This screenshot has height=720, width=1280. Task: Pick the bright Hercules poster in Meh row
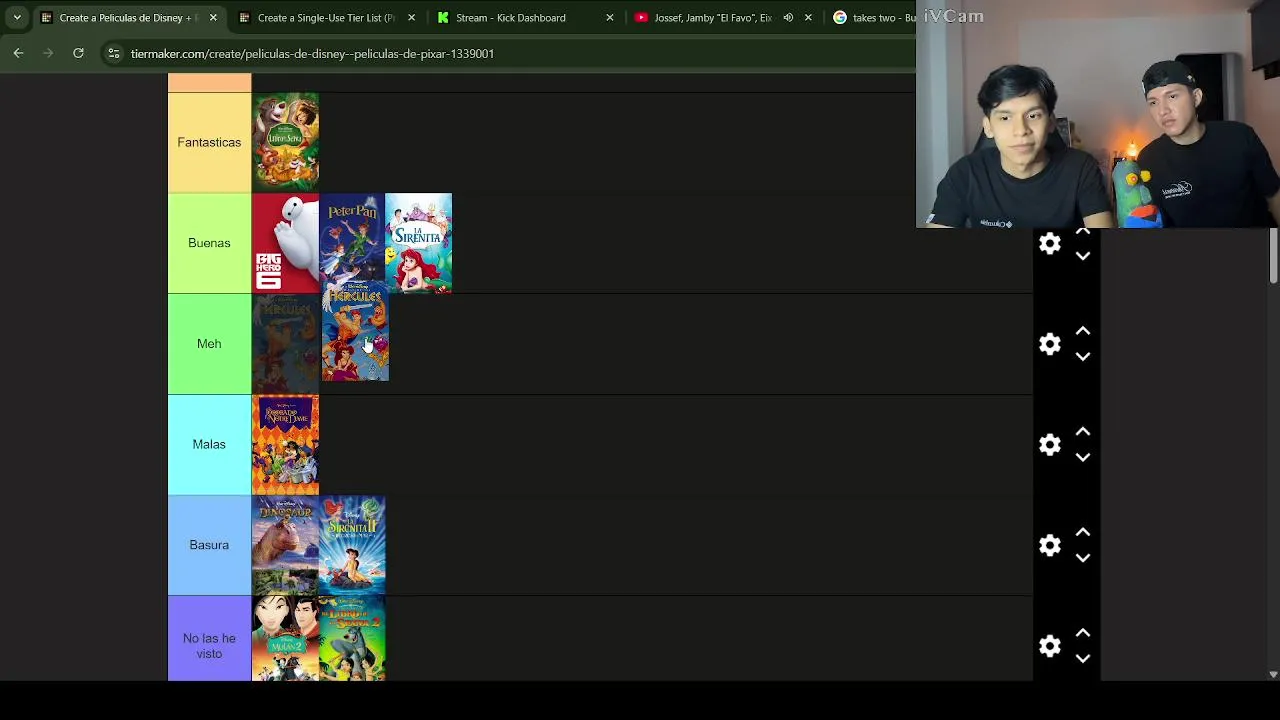(355, 333)
